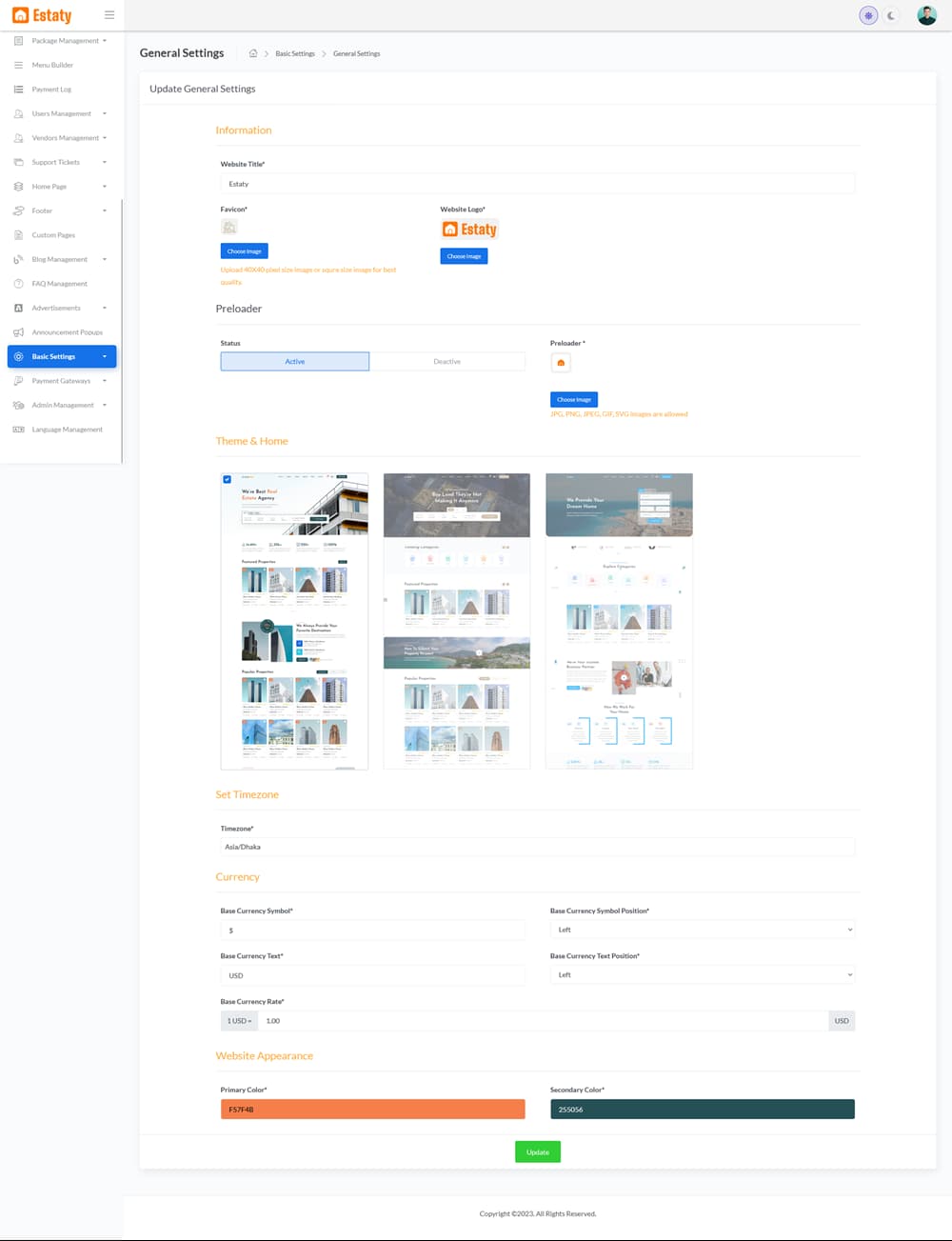Click the Blog Management sidebar icon
The height and width of the screenshot is (1241, 952).
coord(18,259)
